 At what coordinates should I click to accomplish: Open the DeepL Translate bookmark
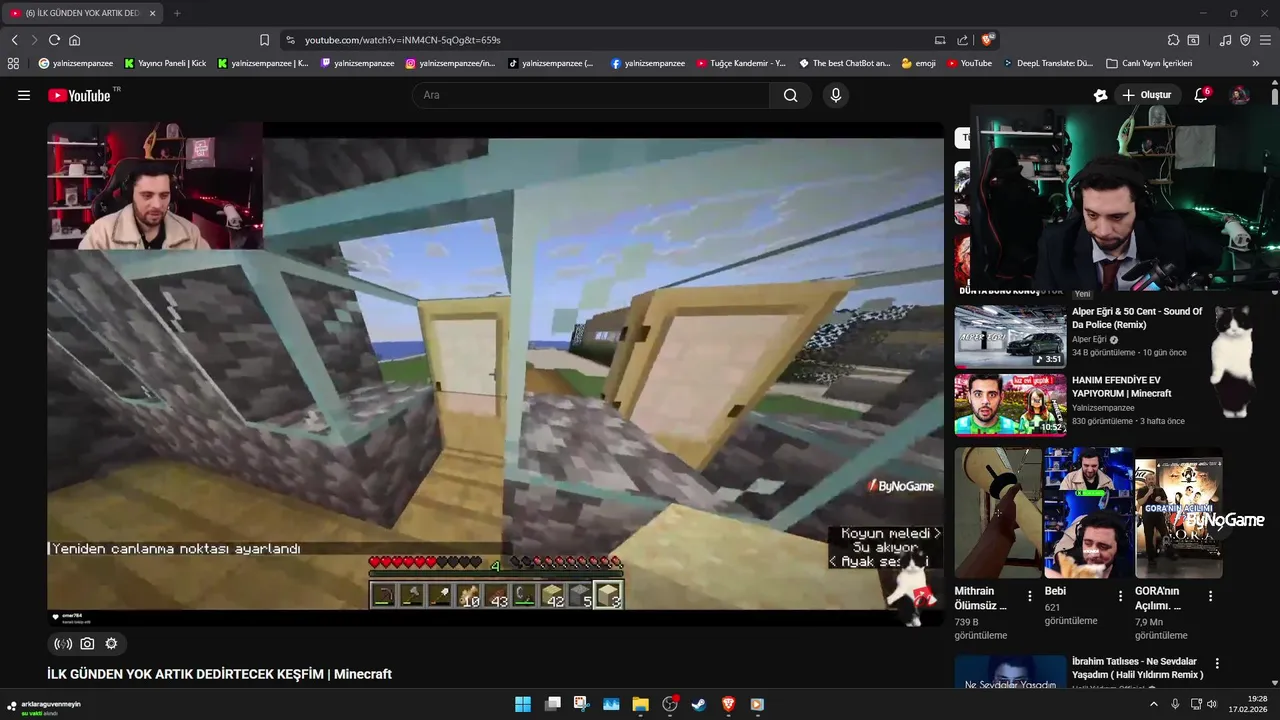click(x=1048, y=63)
